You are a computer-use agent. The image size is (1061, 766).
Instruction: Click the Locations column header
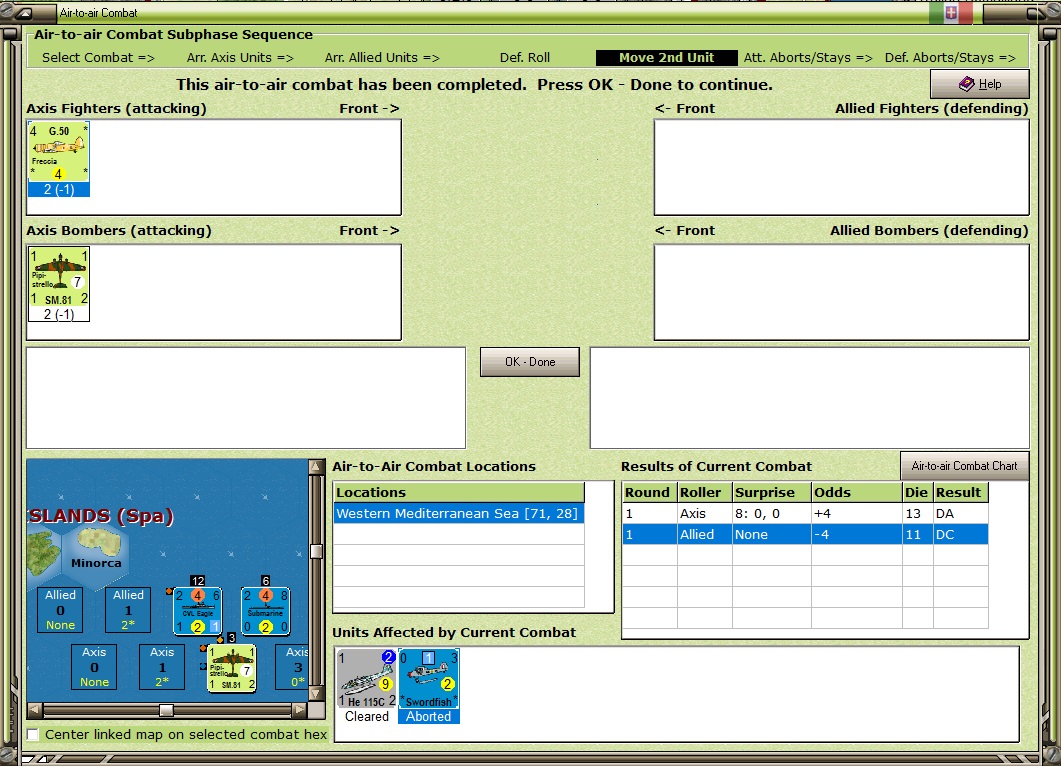pos(459,492)
